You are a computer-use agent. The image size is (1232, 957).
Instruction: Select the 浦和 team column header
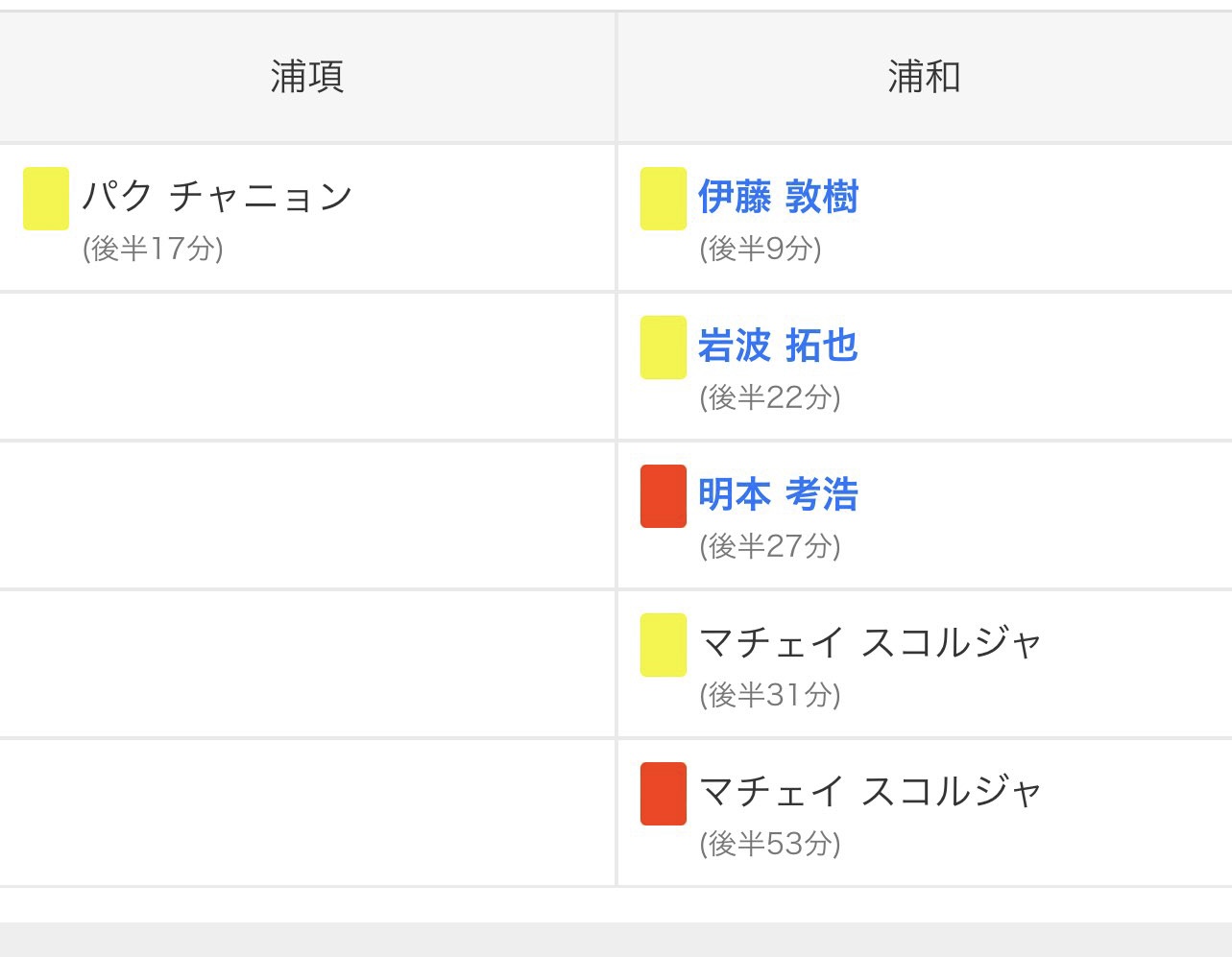[x=924, y=77]
